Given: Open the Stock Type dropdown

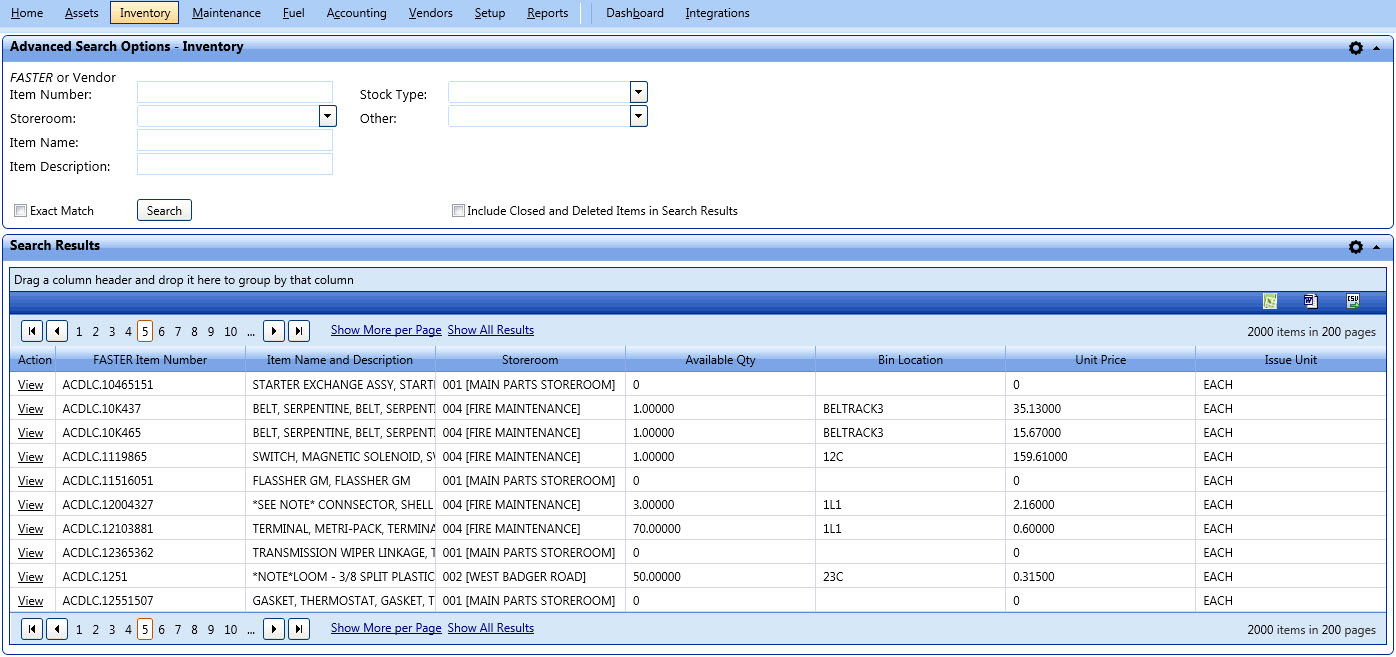Looking at the screenshot, I should coord(639,92).
